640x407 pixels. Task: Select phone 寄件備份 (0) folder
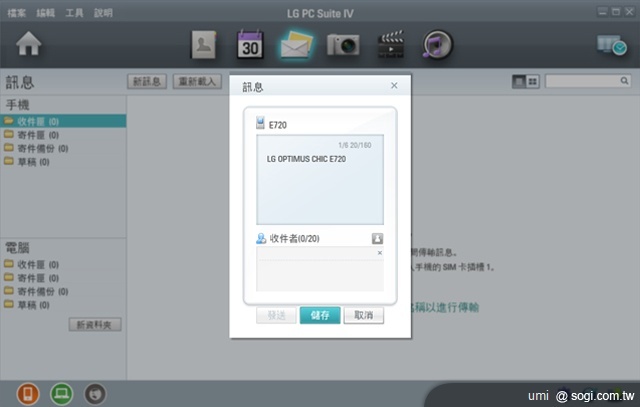click(63, 148)
